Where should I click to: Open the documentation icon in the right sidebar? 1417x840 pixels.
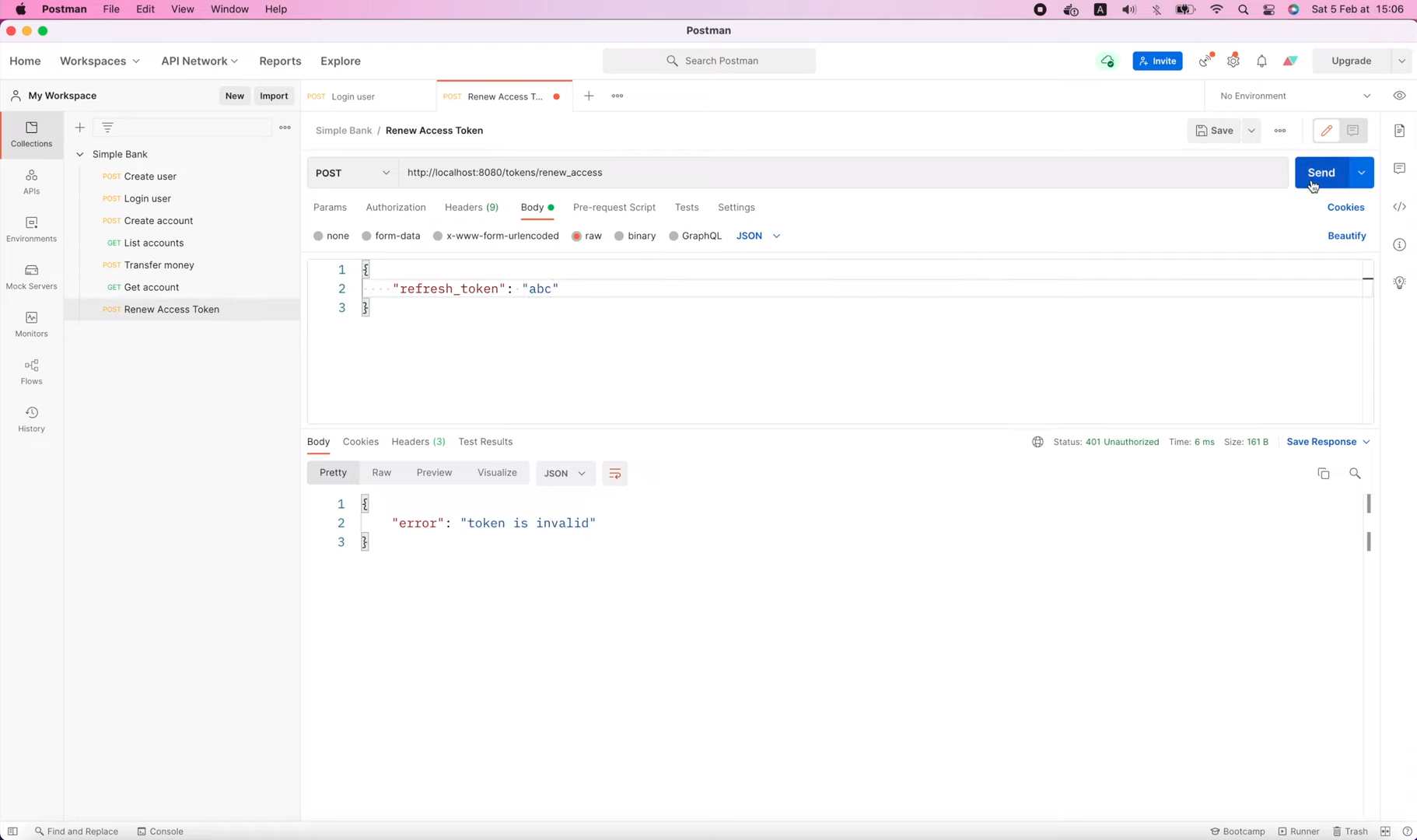1399,131
